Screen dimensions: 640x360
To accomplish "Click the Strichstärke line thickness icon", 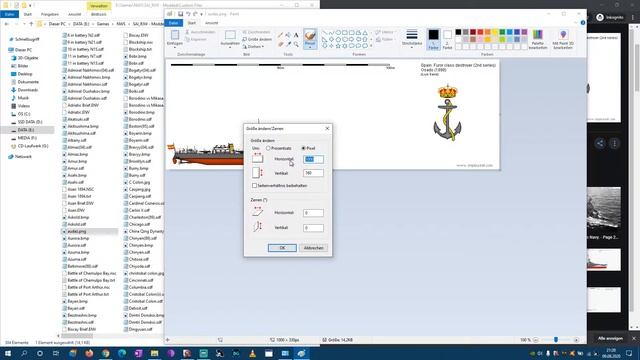I will click(x=412, y=35).
